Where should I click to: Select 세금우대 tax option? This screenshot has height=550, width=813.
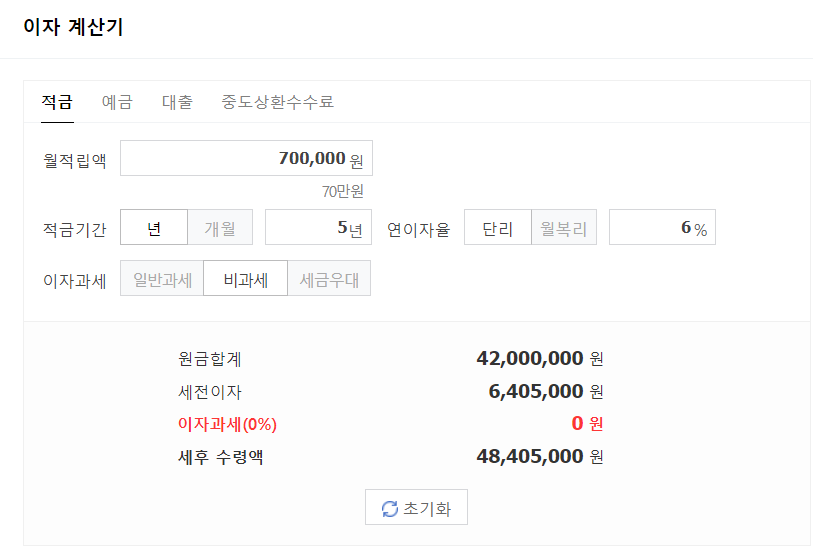pyautogui.click(x=329, y=278)
